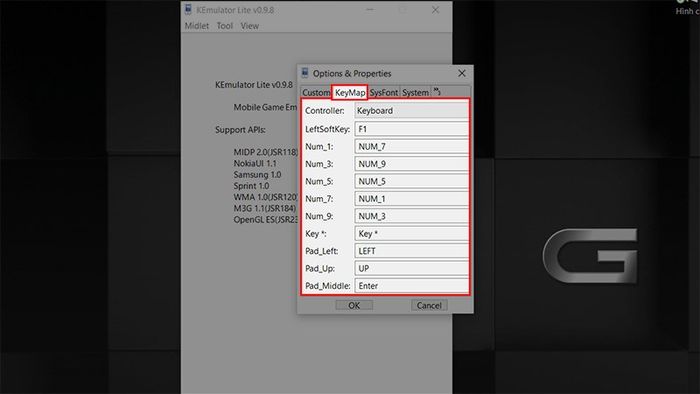The width and height of the screenshot is (700, 394).
Task: Click the Pad_Up: label
Action: tap(320, 269)
